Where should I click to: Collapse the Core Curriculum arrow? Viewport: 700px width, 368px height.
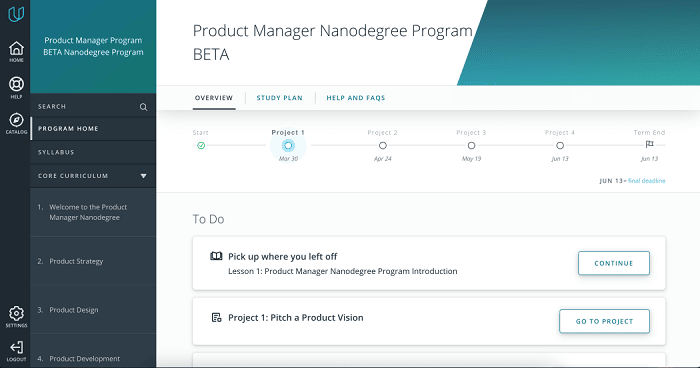click(x=143, y=176)
